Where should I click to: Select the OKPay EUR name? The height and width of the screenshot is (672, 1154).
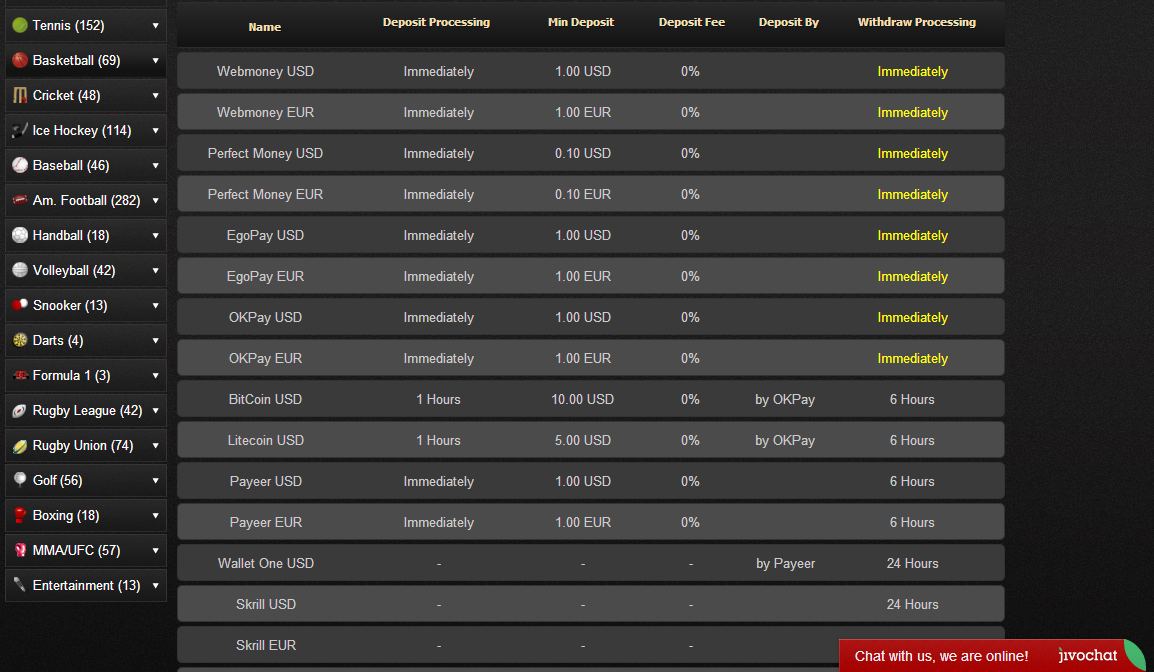(x=265, y=358)
